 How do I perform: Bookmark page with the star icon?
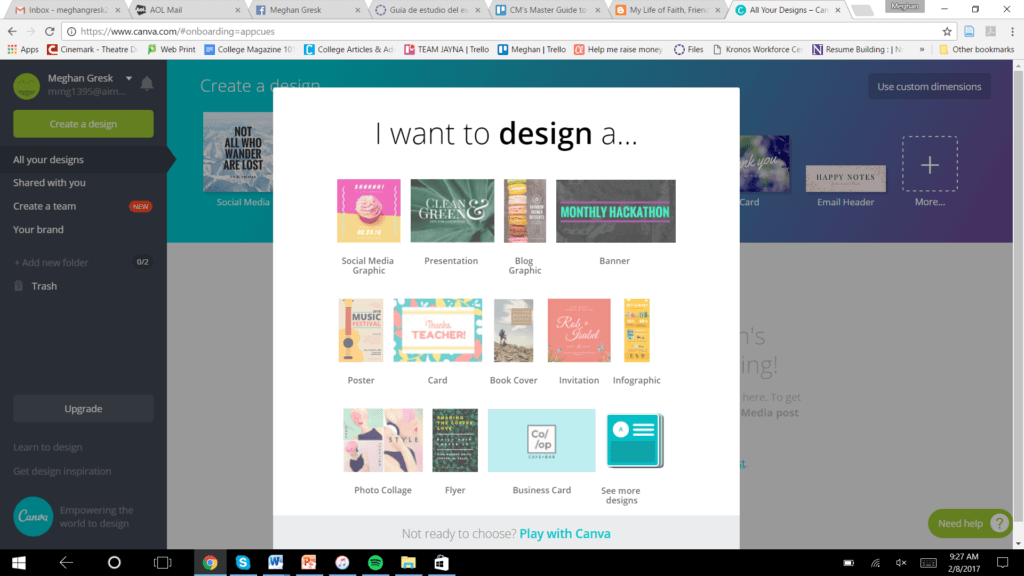(x=947, y=31)
